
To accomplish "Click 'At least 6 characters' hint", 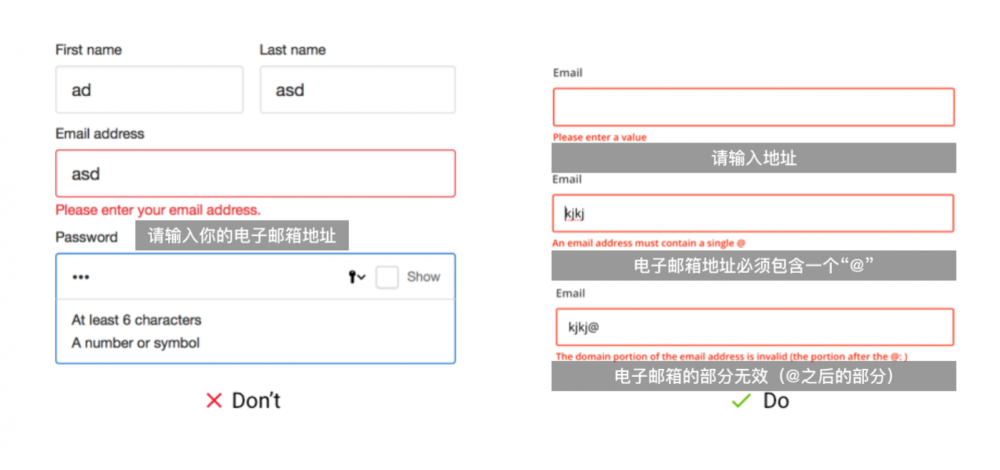I will point(136,320).
